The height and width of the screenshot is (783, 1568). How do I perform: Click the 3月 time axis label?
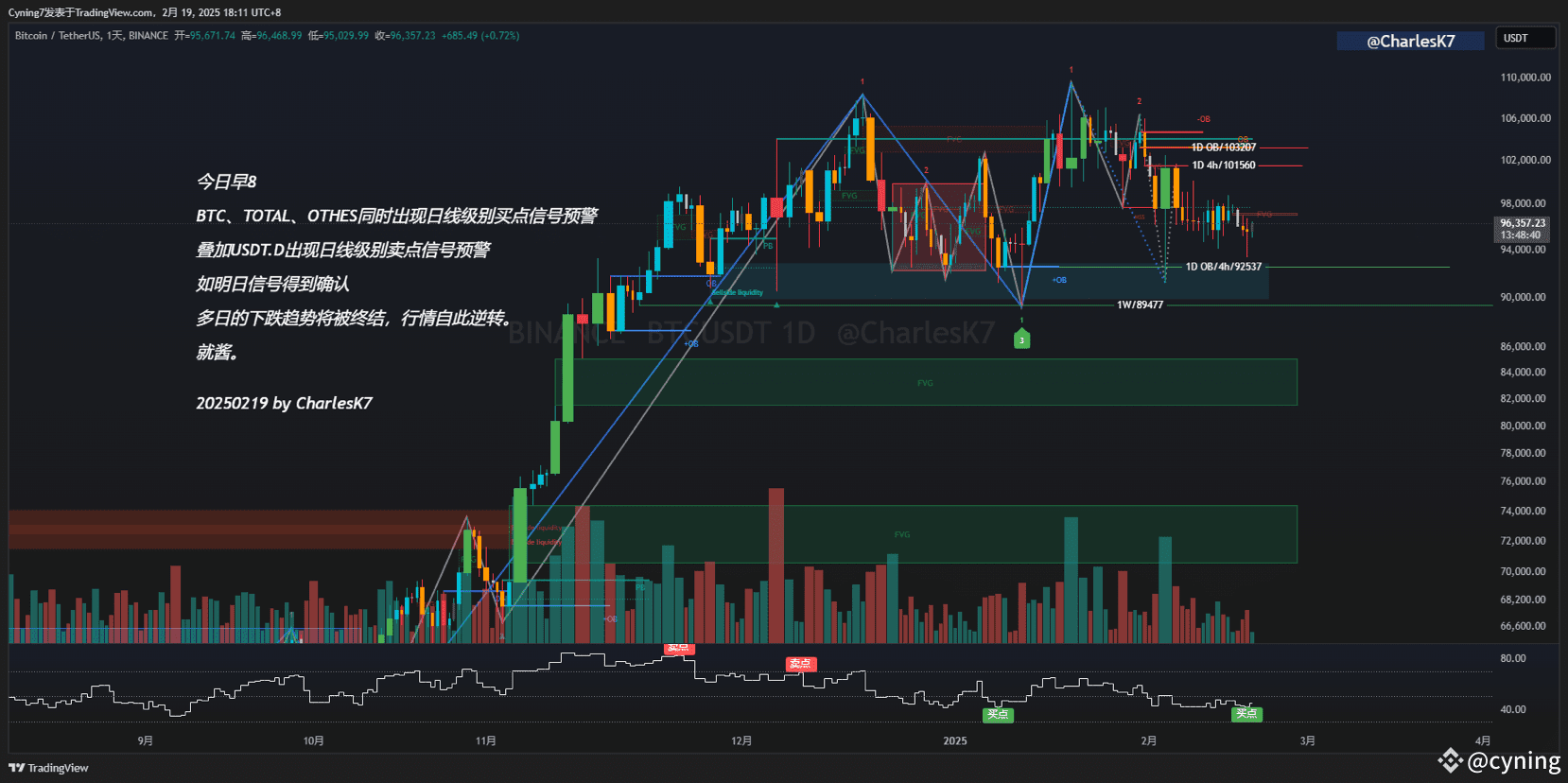[1307, 740]
